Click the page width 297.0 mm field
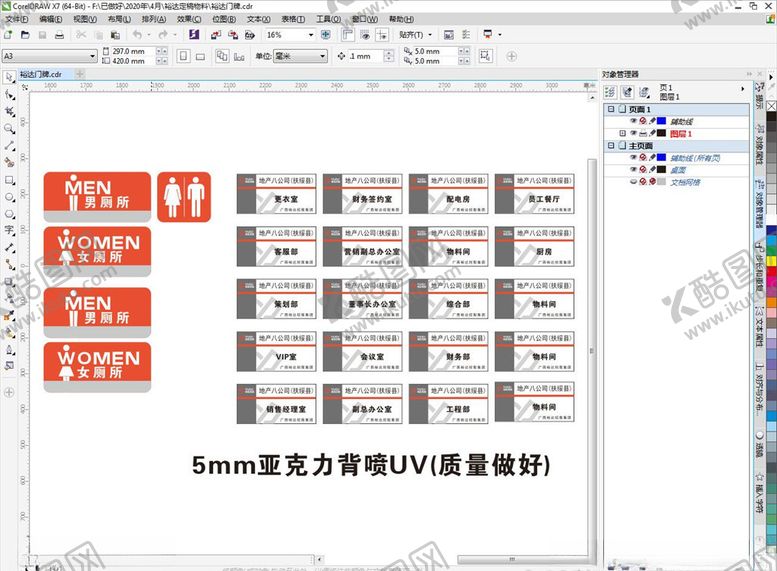Image resolution: width=777 pixels, height=571 pixels. [x=130, y=51]
